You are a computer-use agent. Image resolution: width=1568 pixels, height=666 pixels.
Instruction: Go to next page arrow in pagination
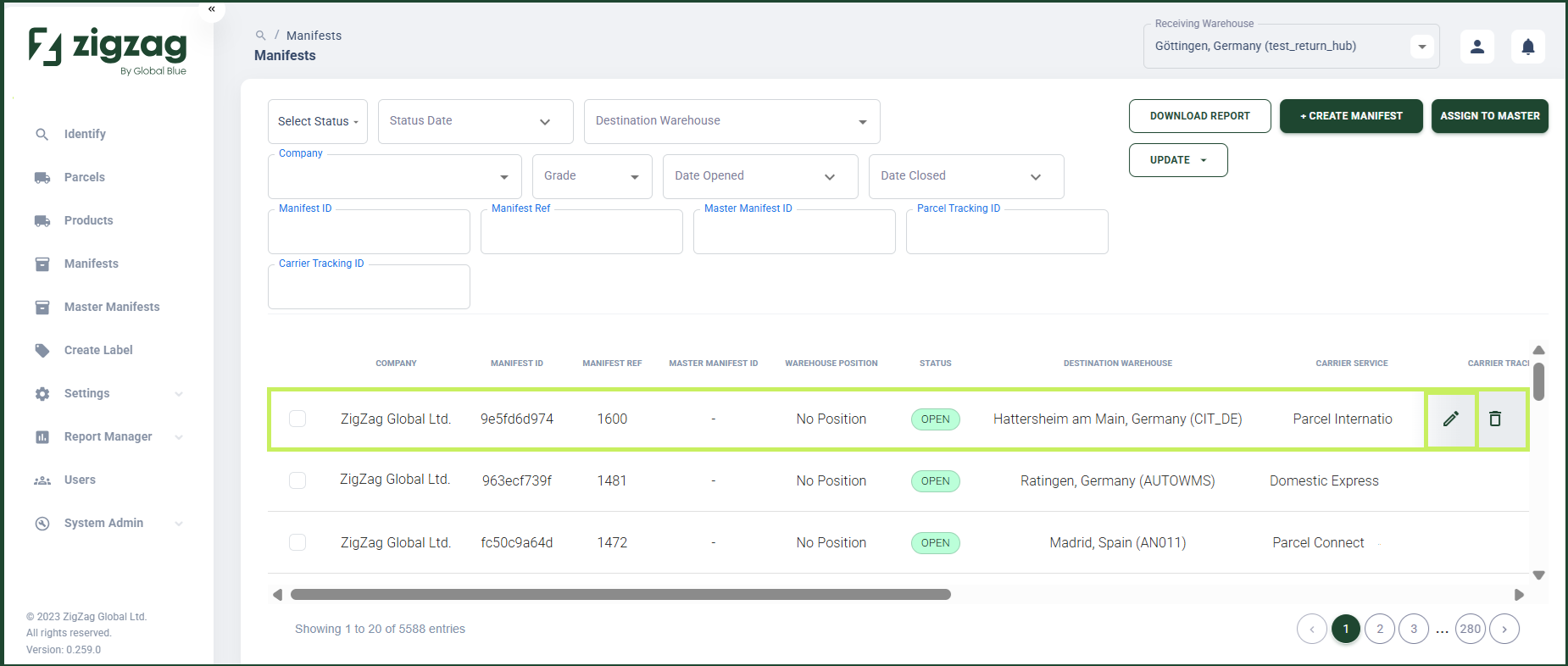[1504, 629]
